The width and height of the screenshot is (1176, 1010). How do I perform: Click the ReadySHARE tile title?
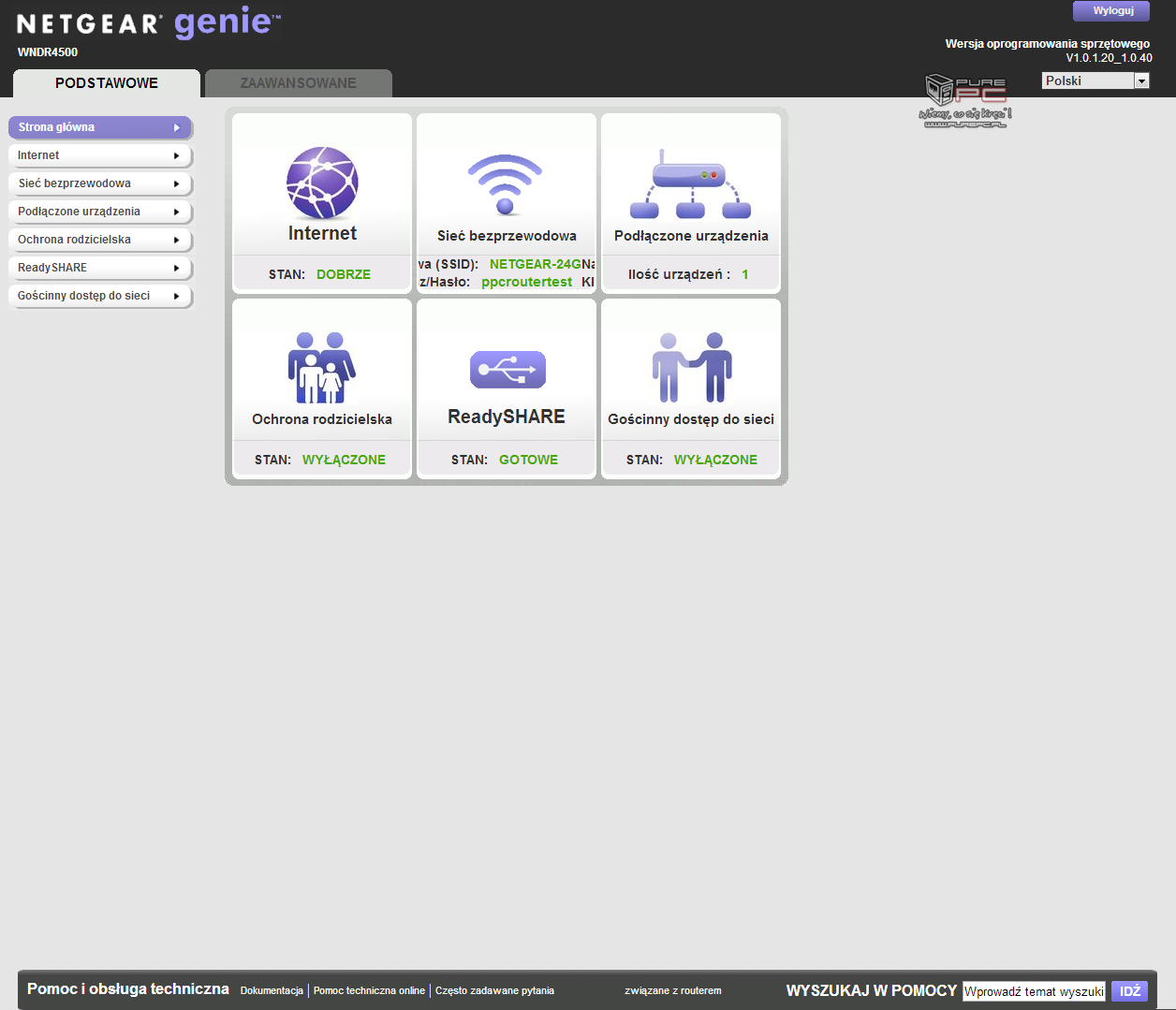507,417
